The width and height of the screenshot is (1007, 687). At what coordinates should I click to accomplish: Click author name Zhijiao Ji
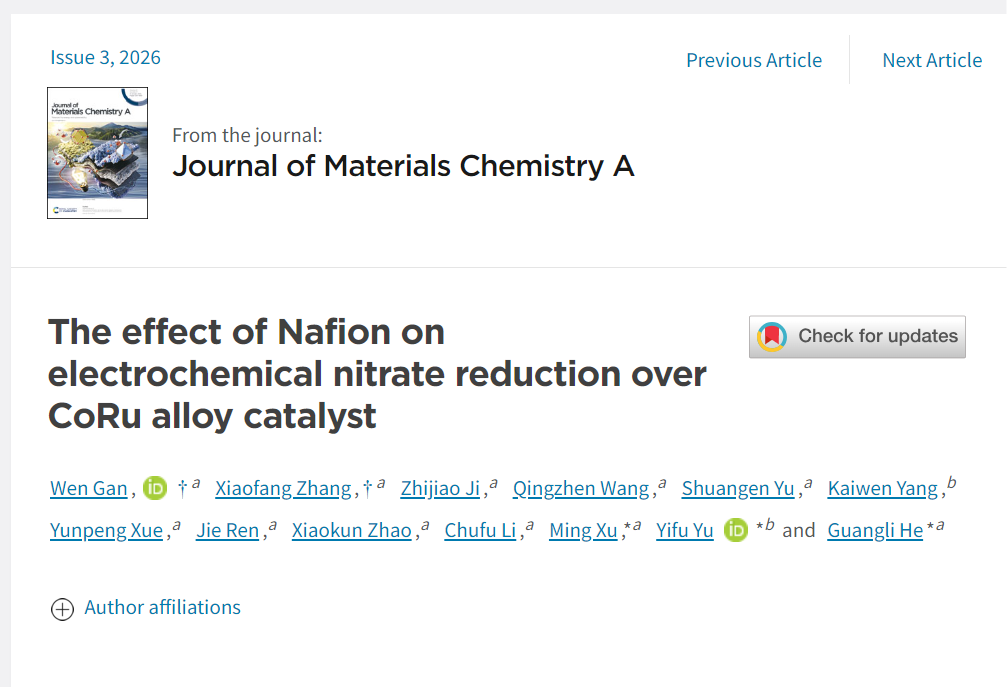pyautogui.click(x=440, y=489)
